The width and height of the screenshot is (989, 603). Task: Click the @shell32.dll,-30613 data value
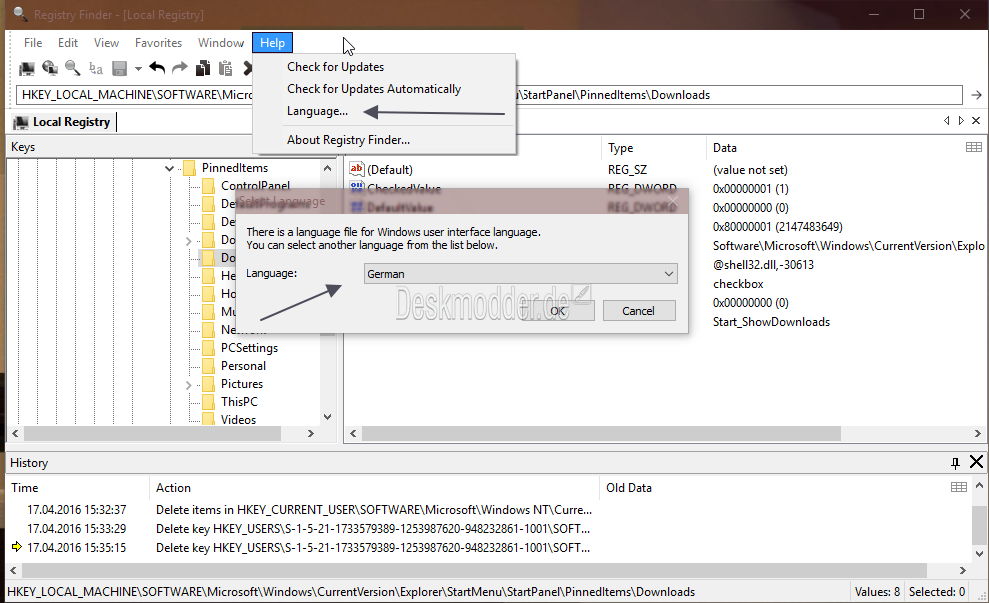click(x=763, y=265)
